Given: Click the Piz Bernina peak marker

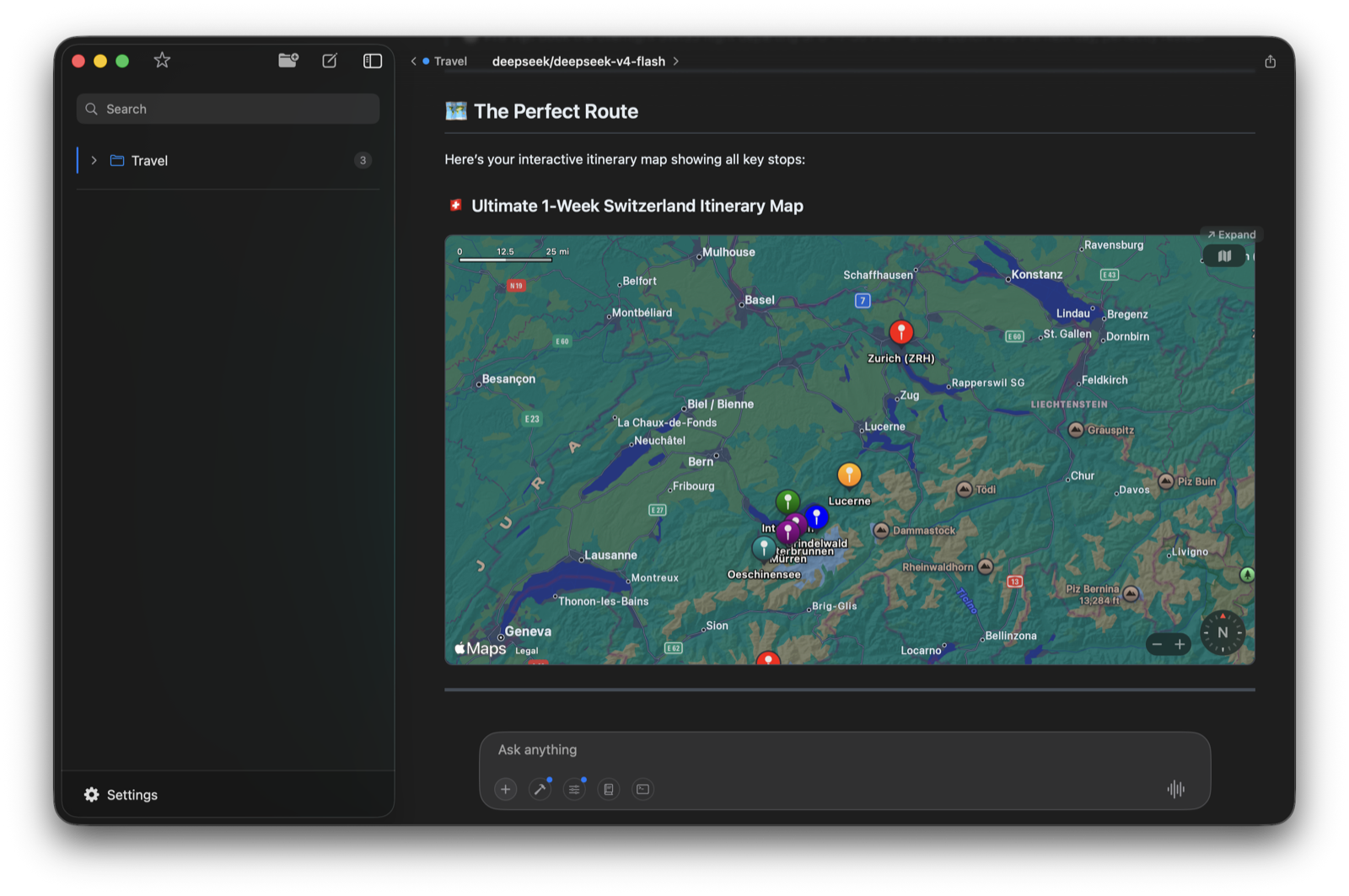Looking at the screenshot, I should pos(1131,593).
